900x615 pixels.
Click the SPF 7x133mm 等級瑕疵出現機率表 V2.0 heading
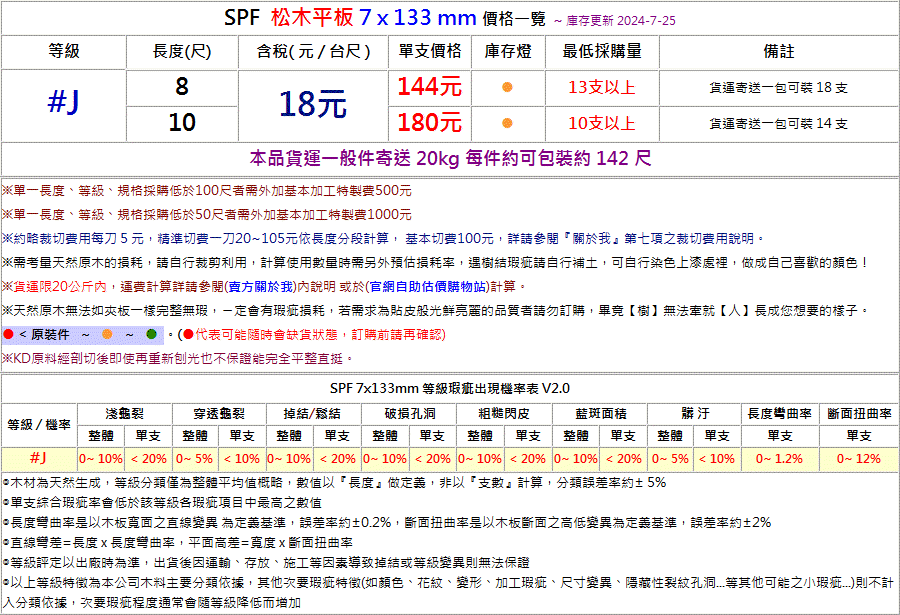point(450,388)
